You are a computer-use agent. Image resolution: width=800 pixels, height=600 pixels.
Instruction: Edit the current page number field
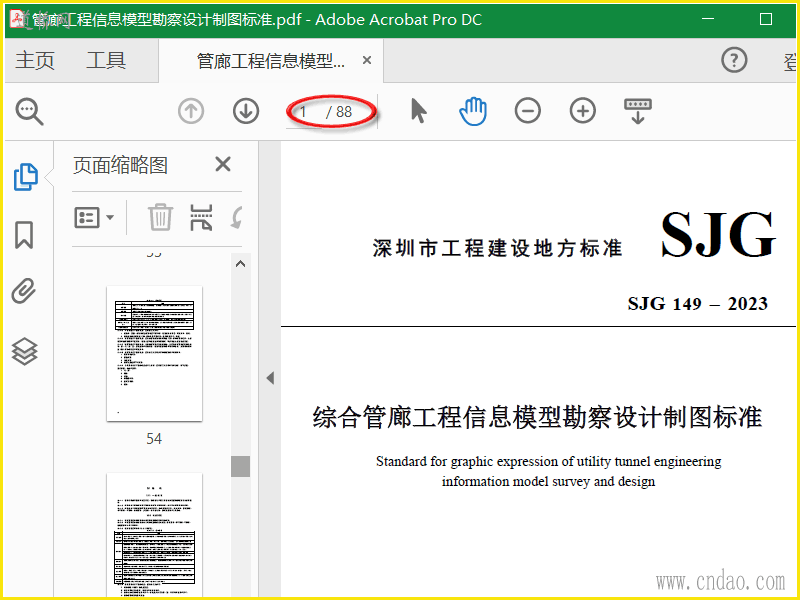click(306, 112)
